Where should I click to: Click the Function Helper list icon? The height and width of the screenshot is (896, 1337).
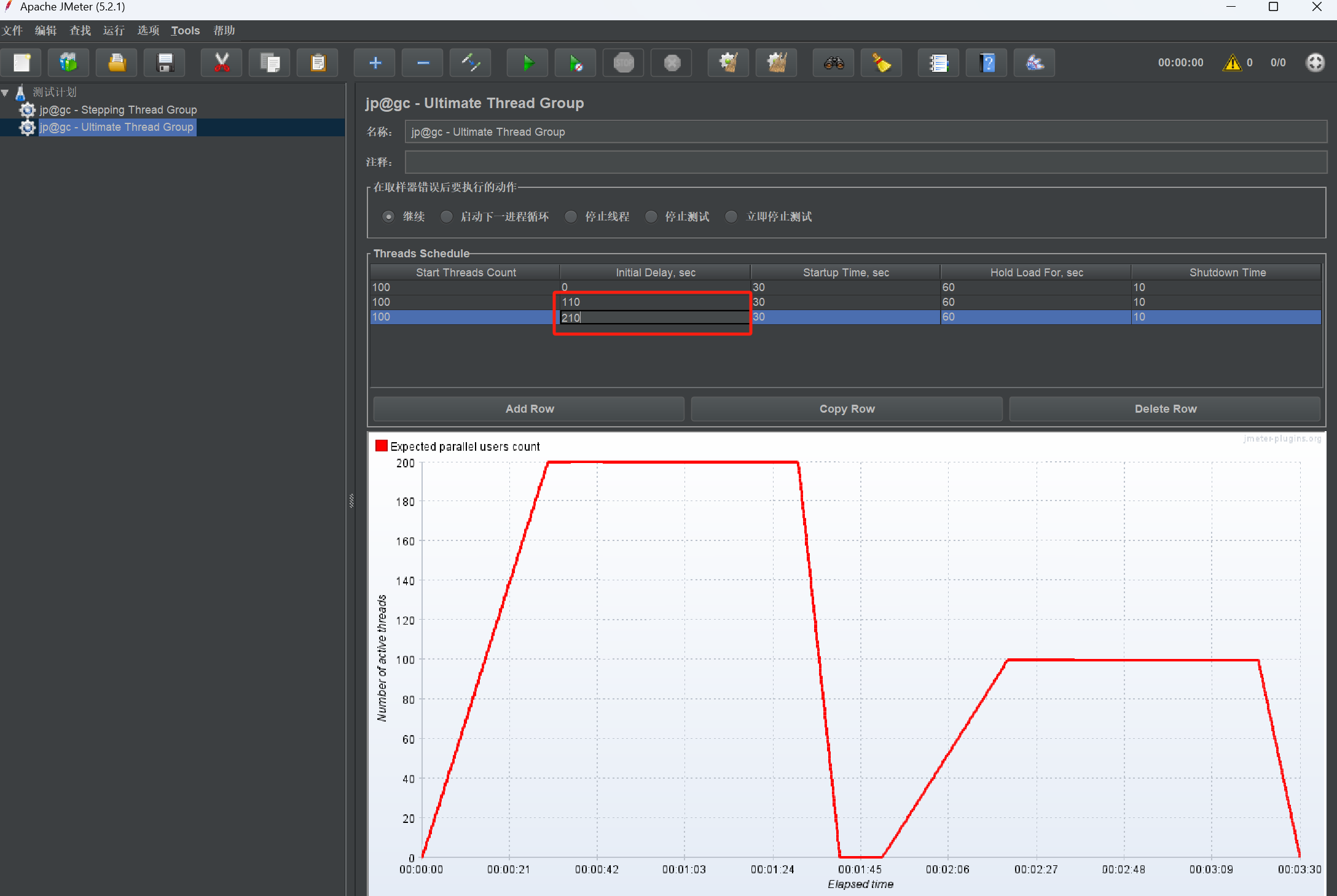[x=938, y=63]
